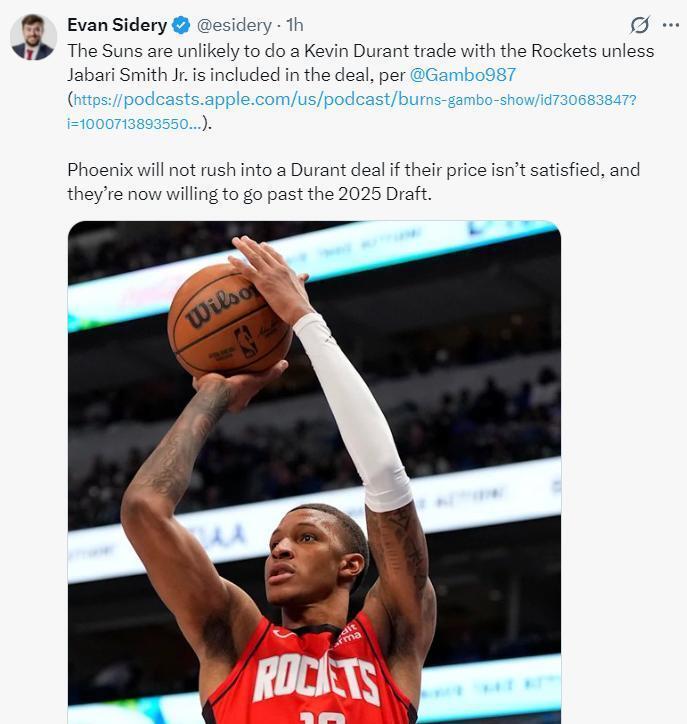687x724 pixels.
Task: Click the Wilson basketball in the photo
Action: tap(229, 320)
